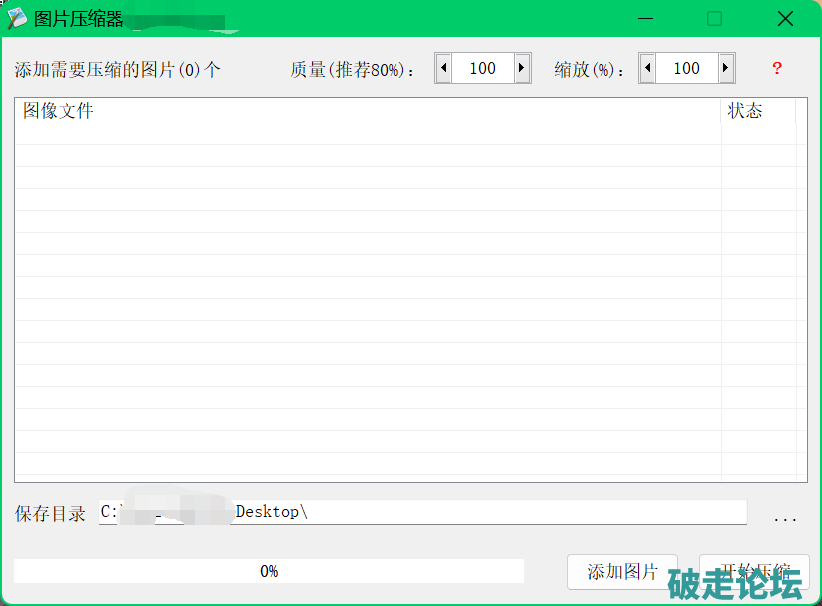Click the app icon in title bar
822x606 pixels.
(x=17, y=19)
